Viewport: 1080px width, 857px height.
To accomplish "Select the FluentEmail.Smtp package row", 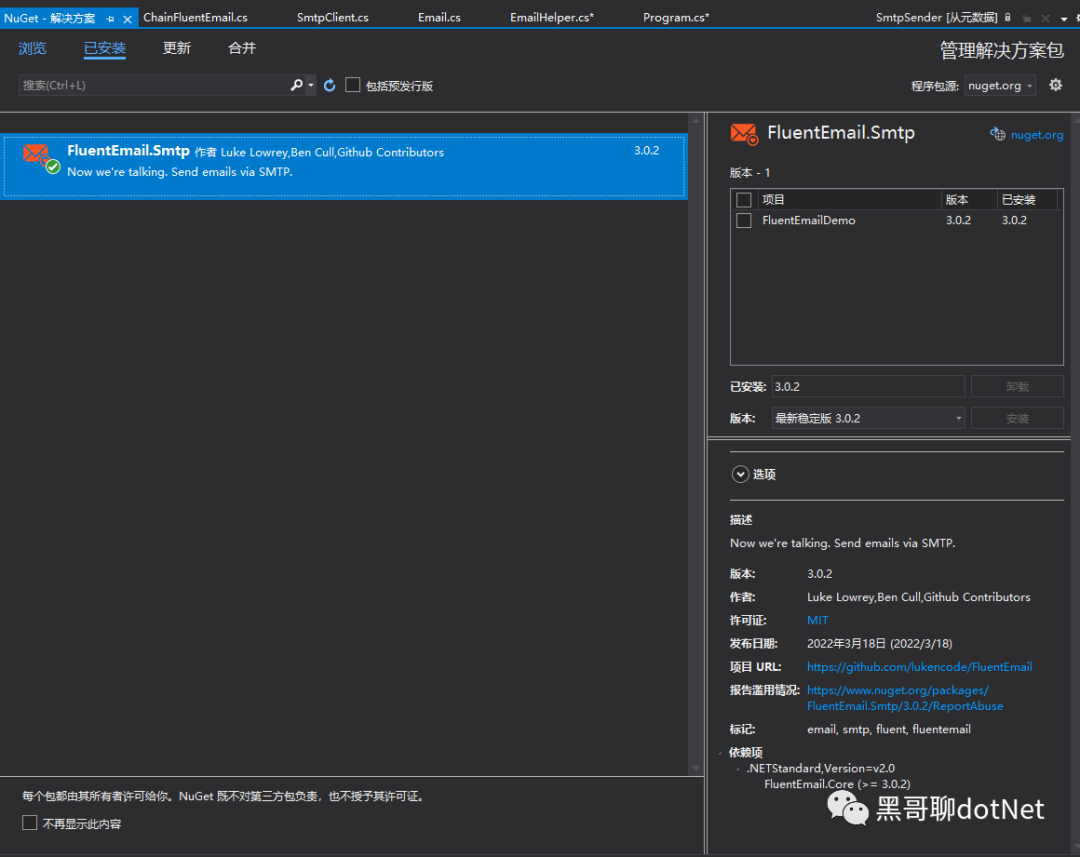I will tap(344, 166).
